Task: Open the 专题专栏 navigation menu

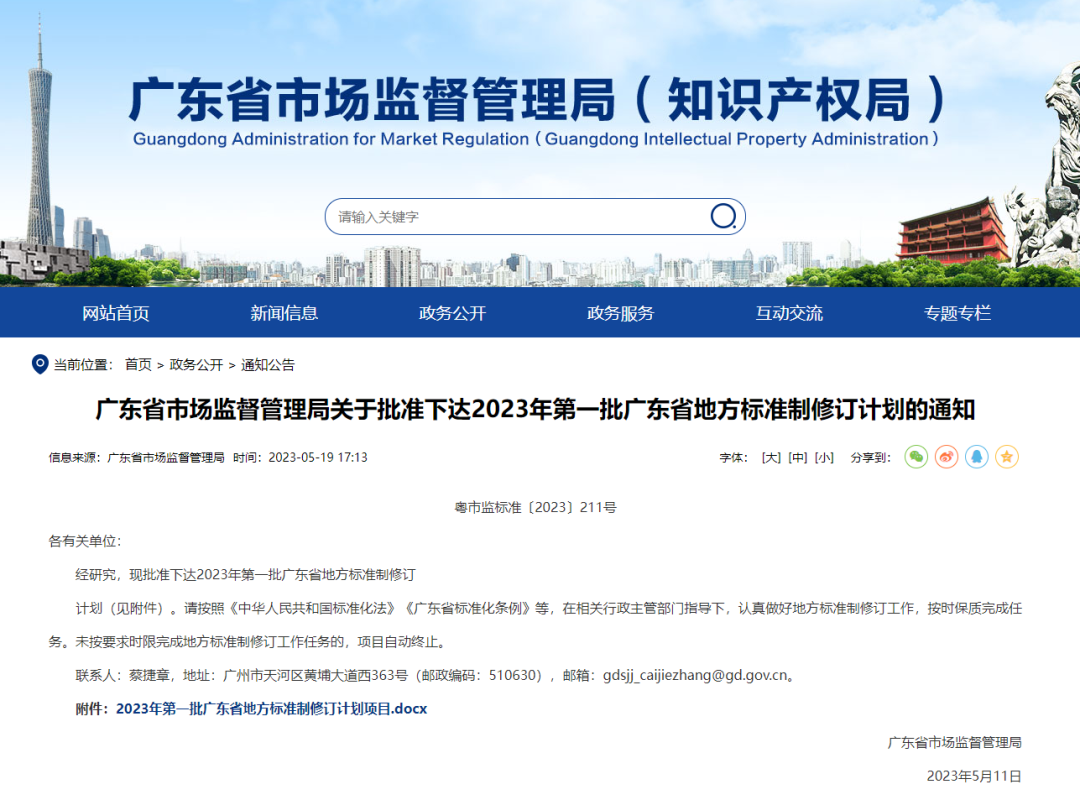Action: [x=955, y=312]
